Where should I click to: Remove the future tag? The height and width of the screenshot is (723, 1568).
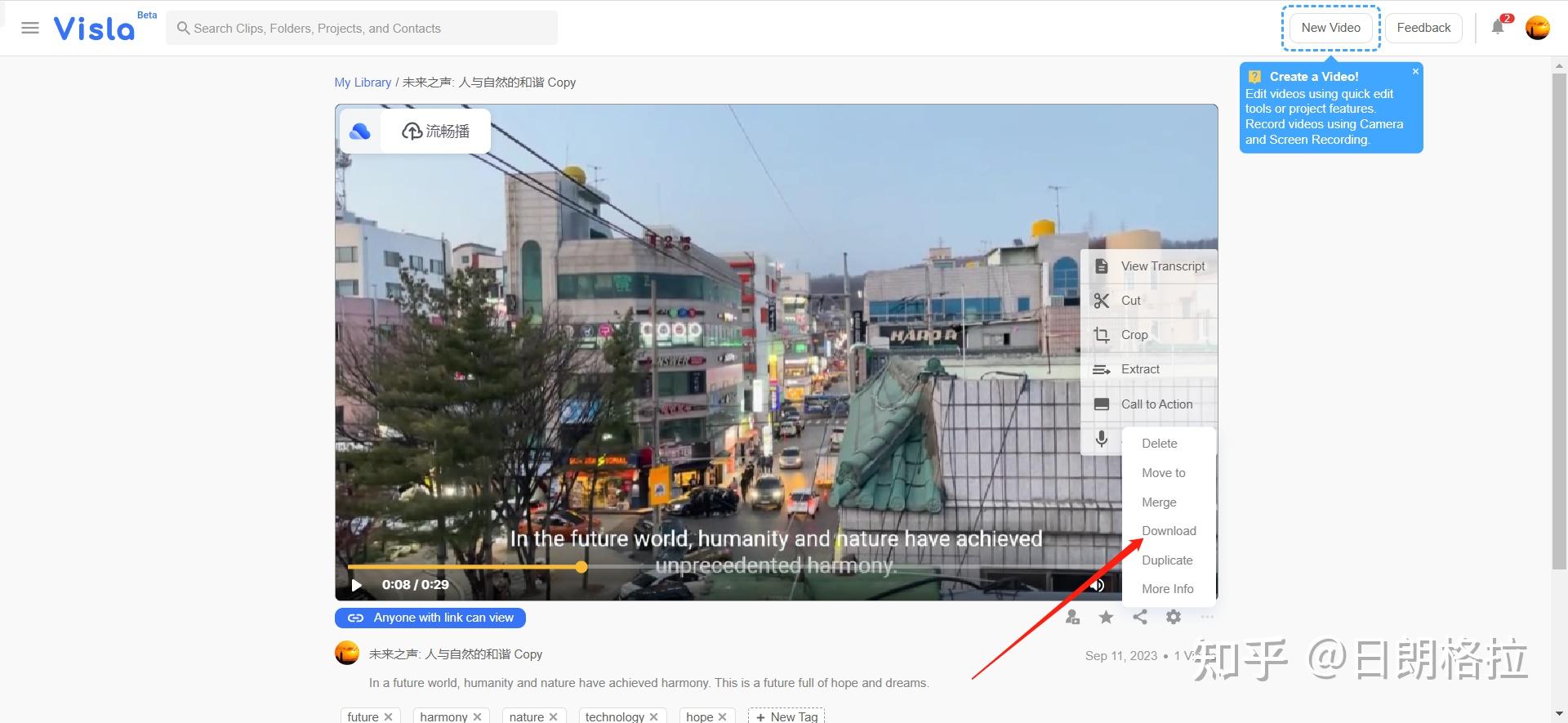(x=388, y=717)
